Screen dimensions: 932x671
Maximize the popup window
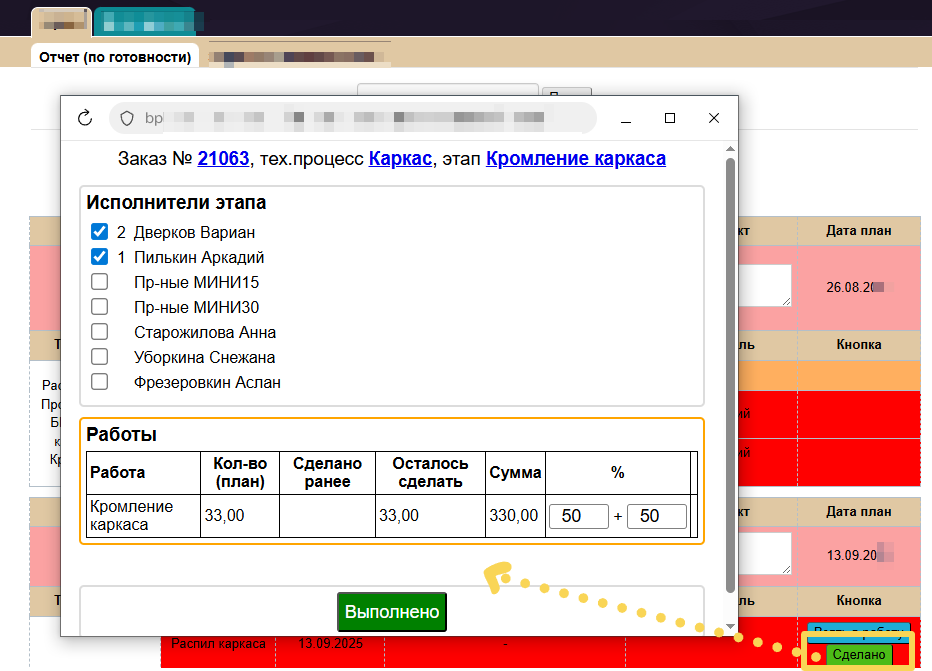coord(670,118)
